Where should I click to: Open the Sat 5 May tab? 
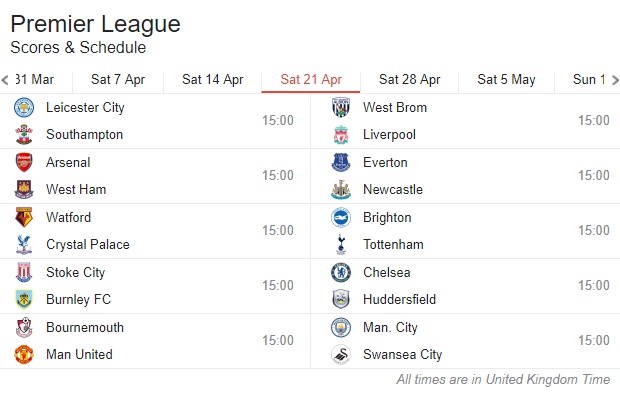click(506, 79)
